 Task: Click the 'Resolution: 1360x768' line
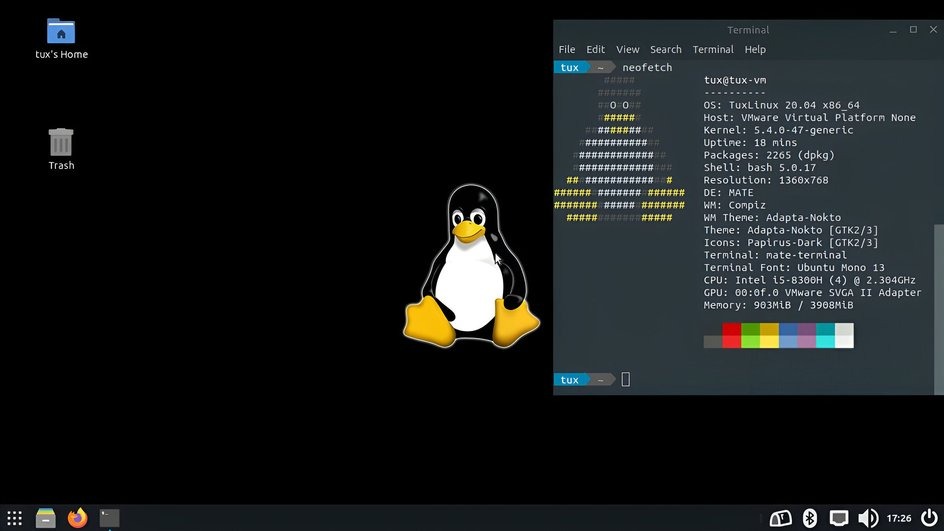click(766, 180)
